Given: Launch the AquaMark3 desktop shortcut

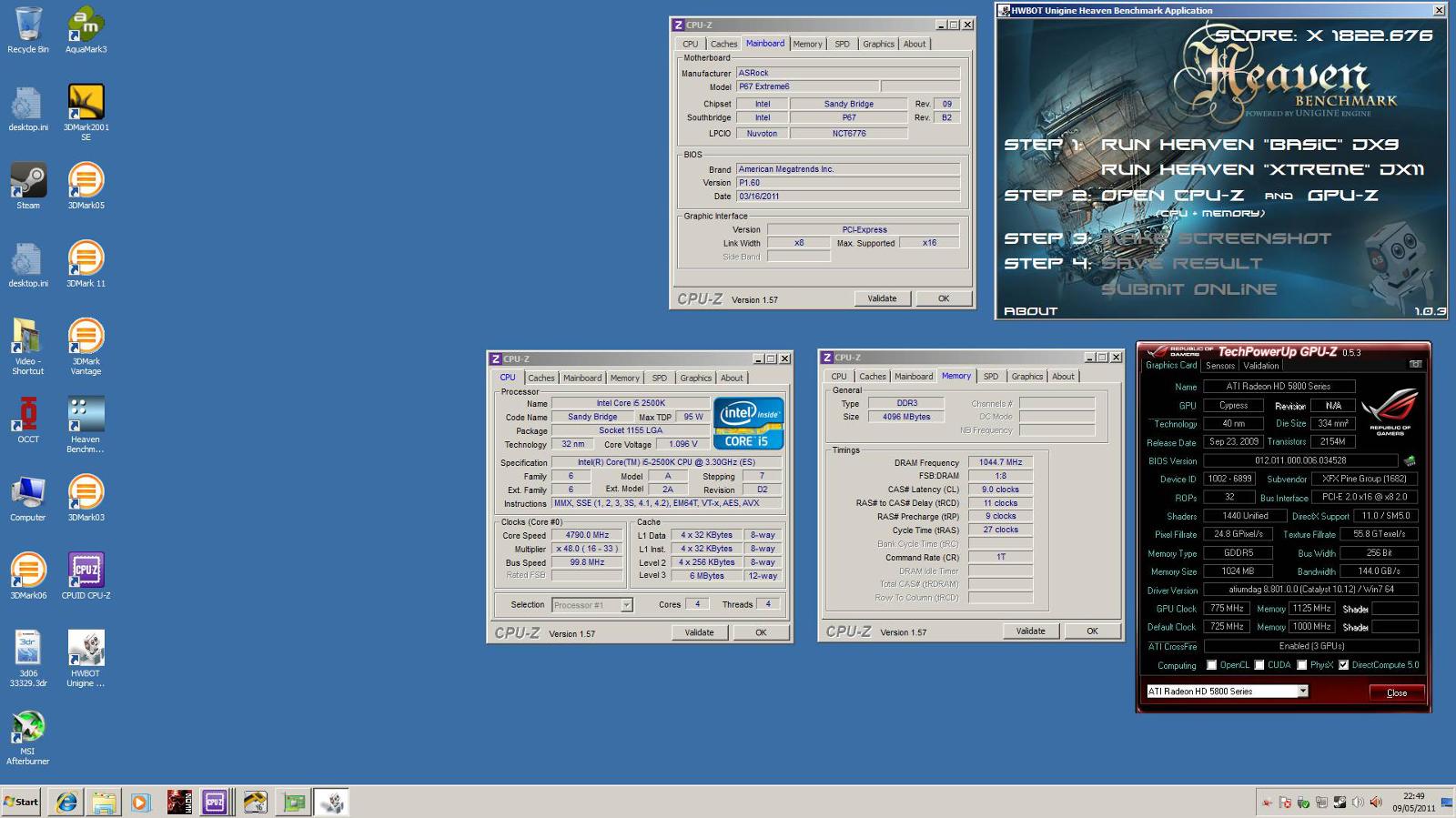Looking at the screenshot, I should (x=86, y=31).
